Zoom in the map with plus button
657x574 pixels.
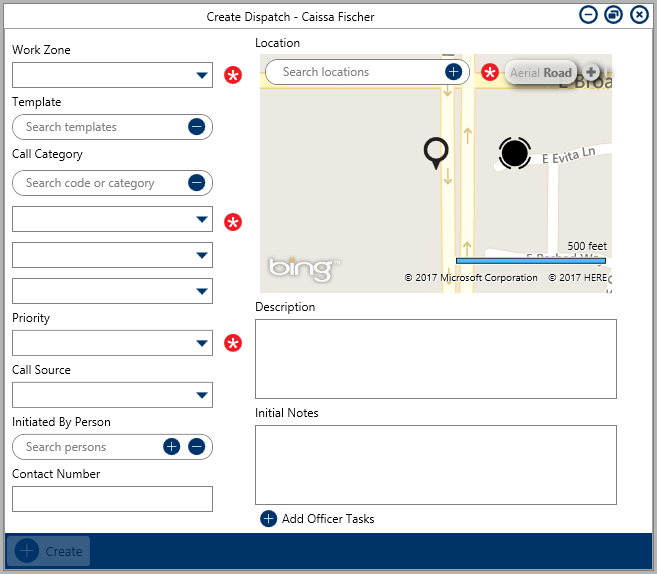[x=591, y=72]
